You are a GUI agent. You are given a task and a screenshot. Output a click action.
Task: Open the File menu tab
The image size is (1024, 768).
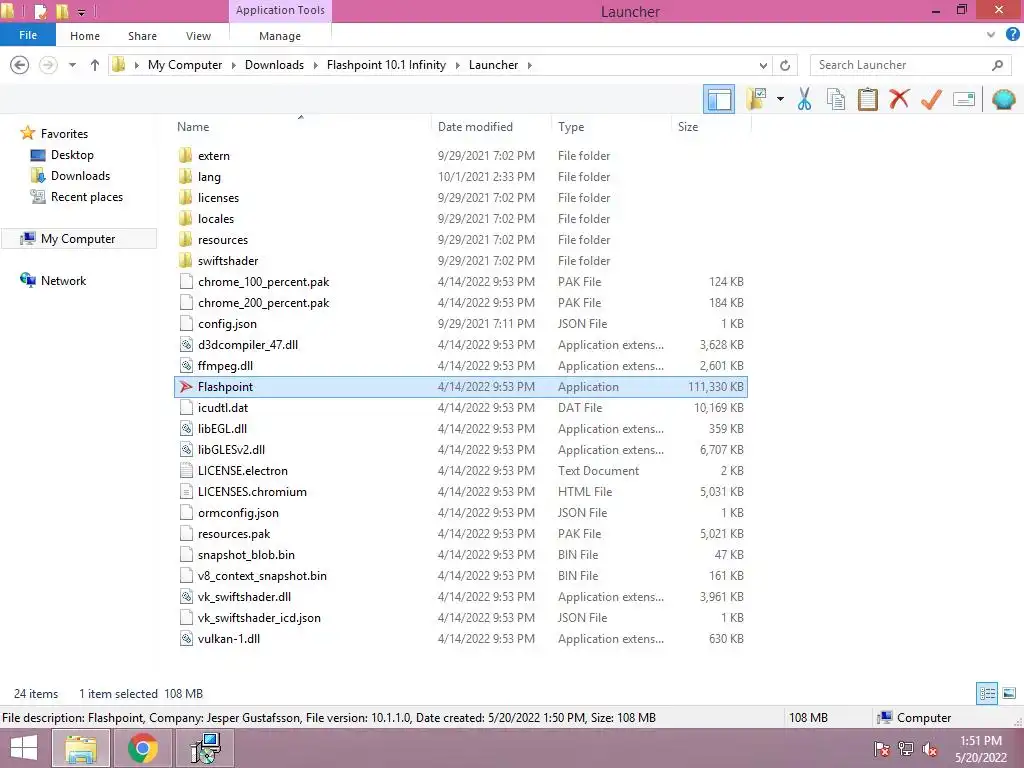pos(27,35)
